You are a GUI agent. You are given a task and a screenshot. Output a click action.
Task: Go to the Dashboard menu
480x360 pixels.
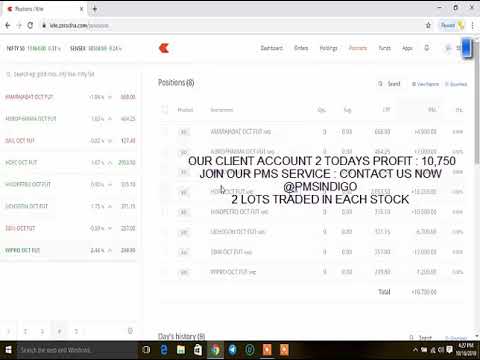point(271,48)
